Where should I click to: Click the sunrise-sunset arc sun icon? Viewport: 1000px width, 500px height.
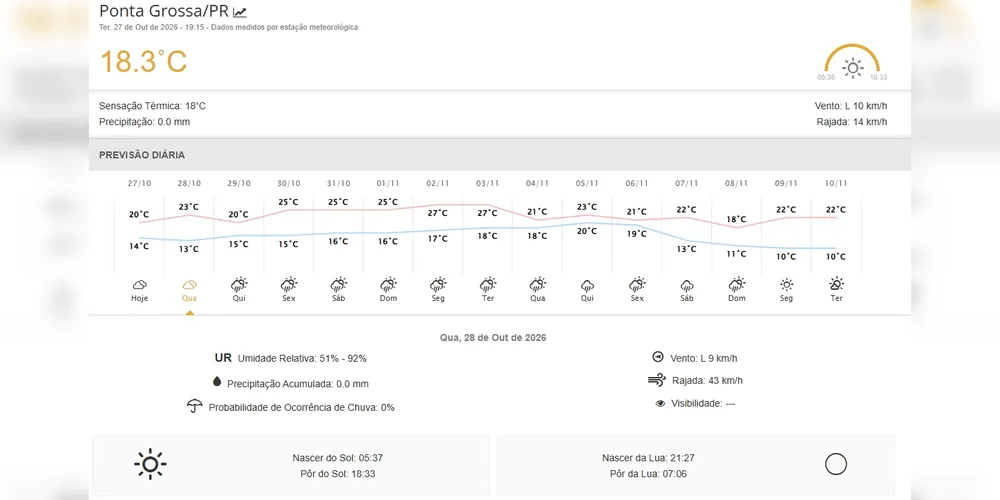click(852, 68)
